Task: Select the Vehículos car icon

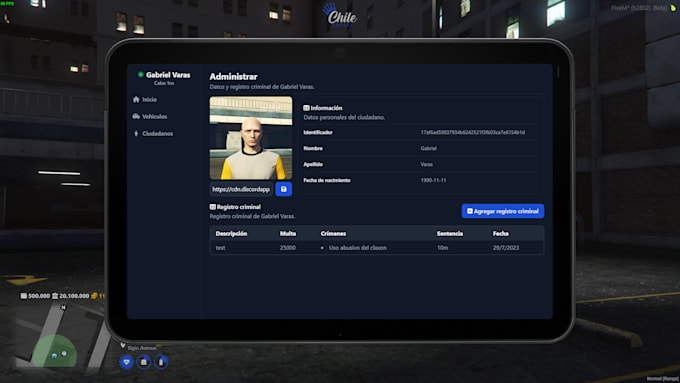Action: coord(136,116)
